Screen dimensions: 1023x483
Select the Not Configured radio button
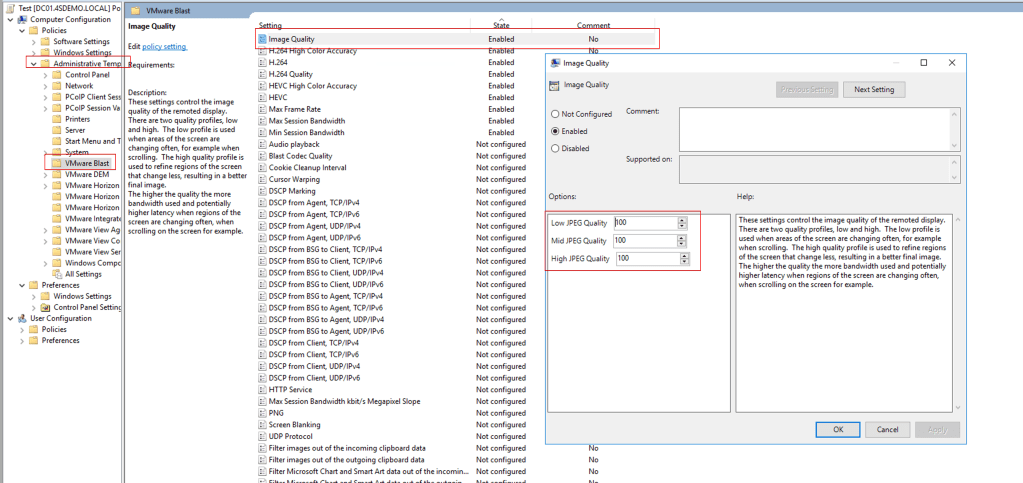(555, 114)
